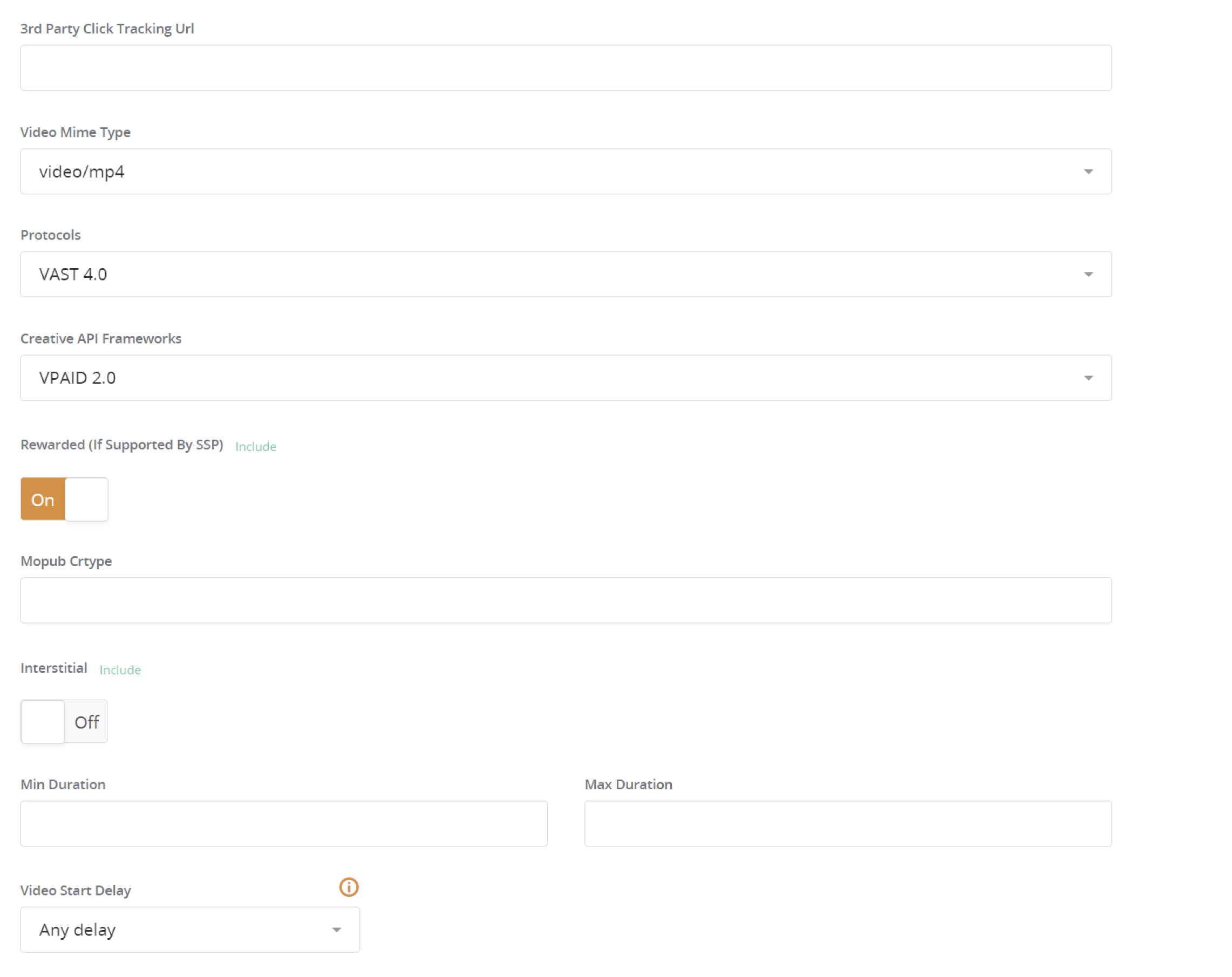1232x977 pixels.
Task: Click inside the Mopub Crtype text field
Action: click(x=566, y=600)
